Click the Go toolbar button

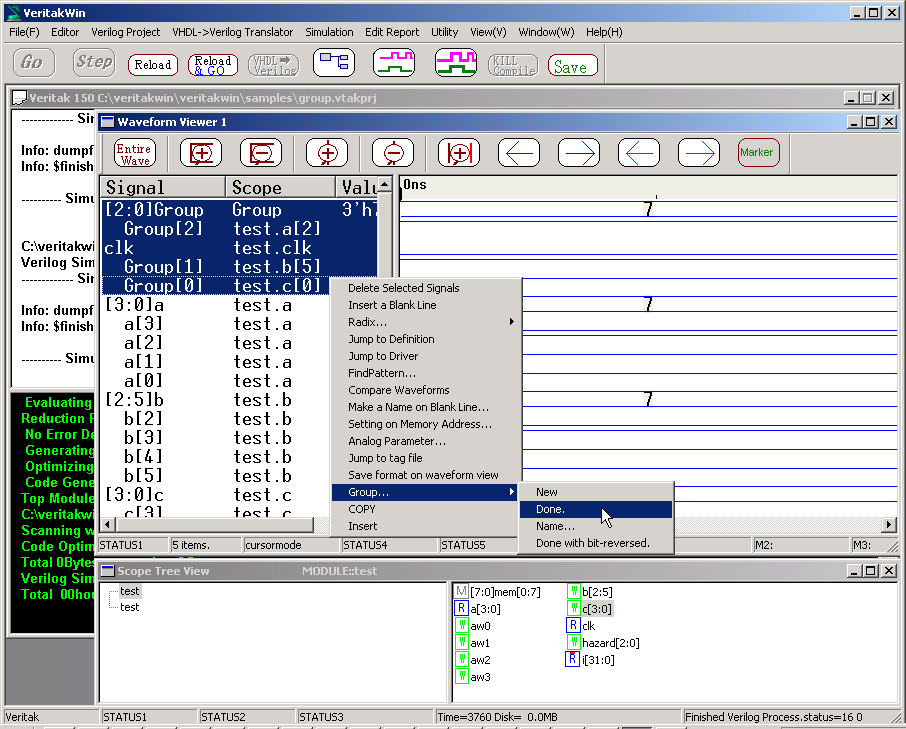[x=34, y=62]
